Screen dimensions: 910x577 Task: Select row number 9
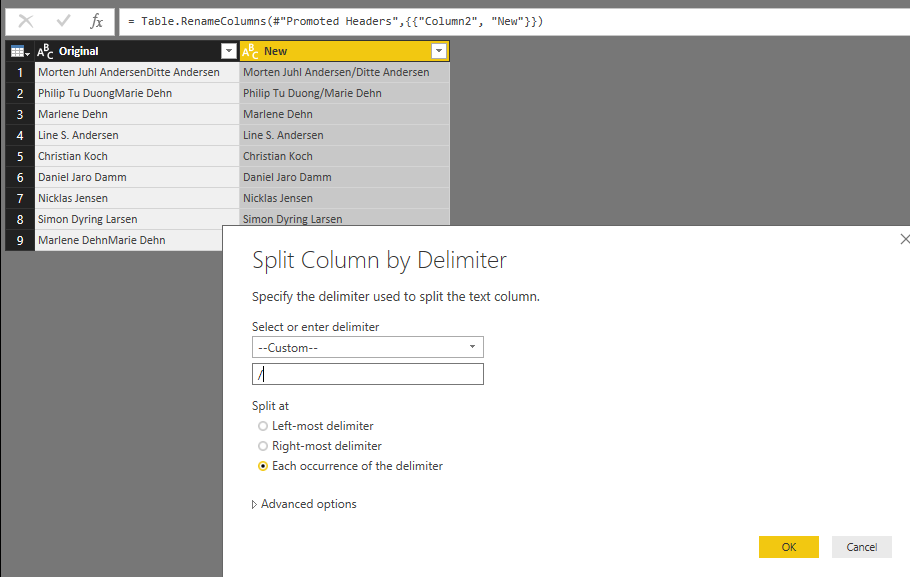click(x=20, y=240)
